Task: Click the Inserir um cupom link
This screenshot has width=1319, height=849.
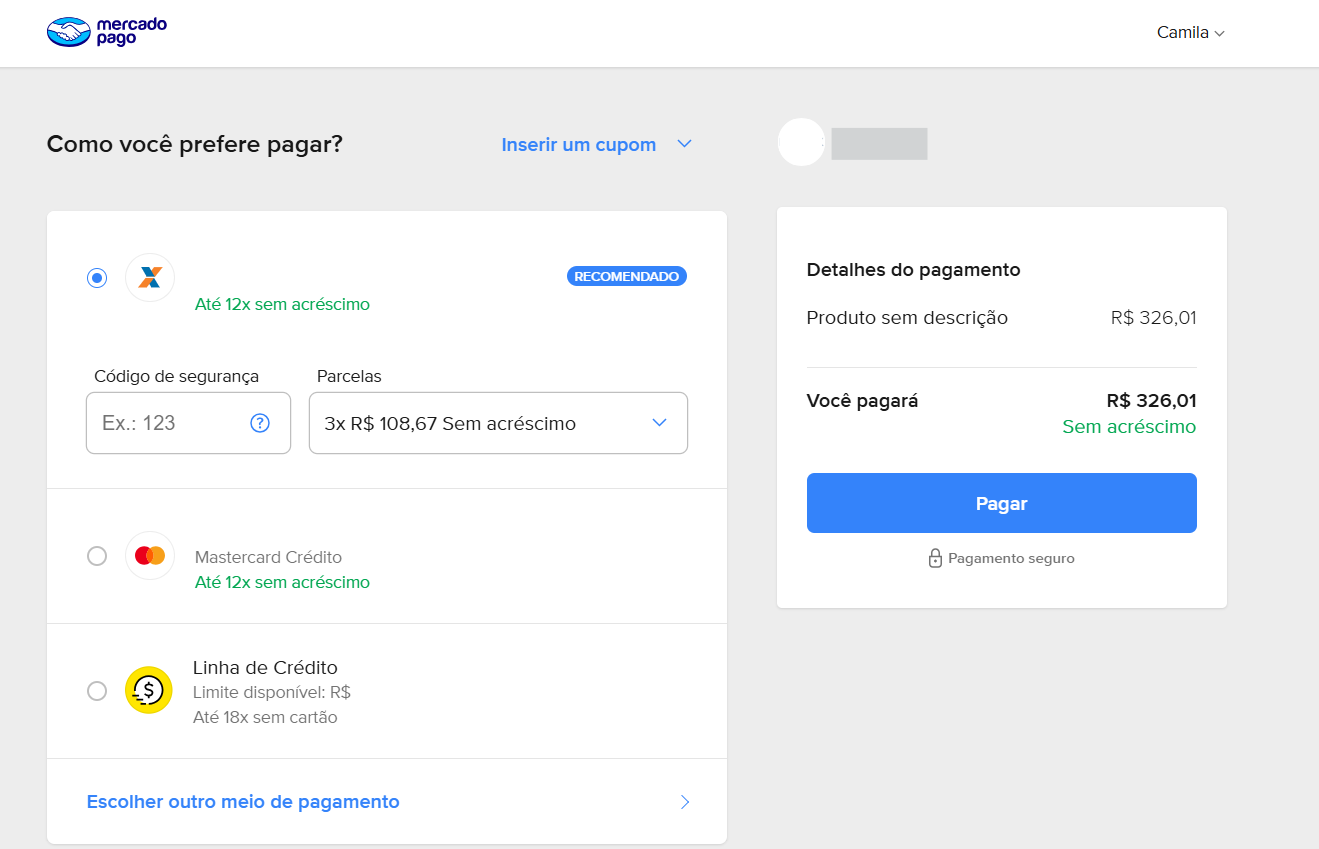Action: 578,145
